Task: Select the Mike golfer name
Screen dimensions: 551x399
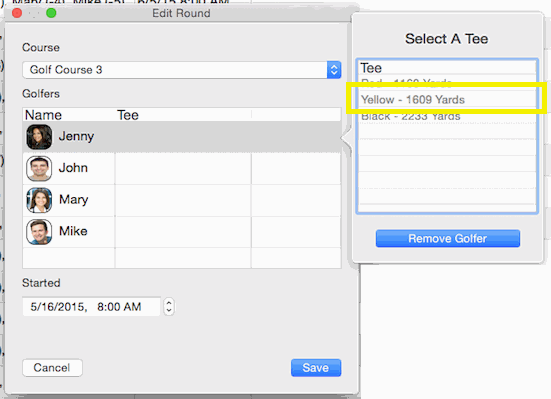Action: click(73, 231)
